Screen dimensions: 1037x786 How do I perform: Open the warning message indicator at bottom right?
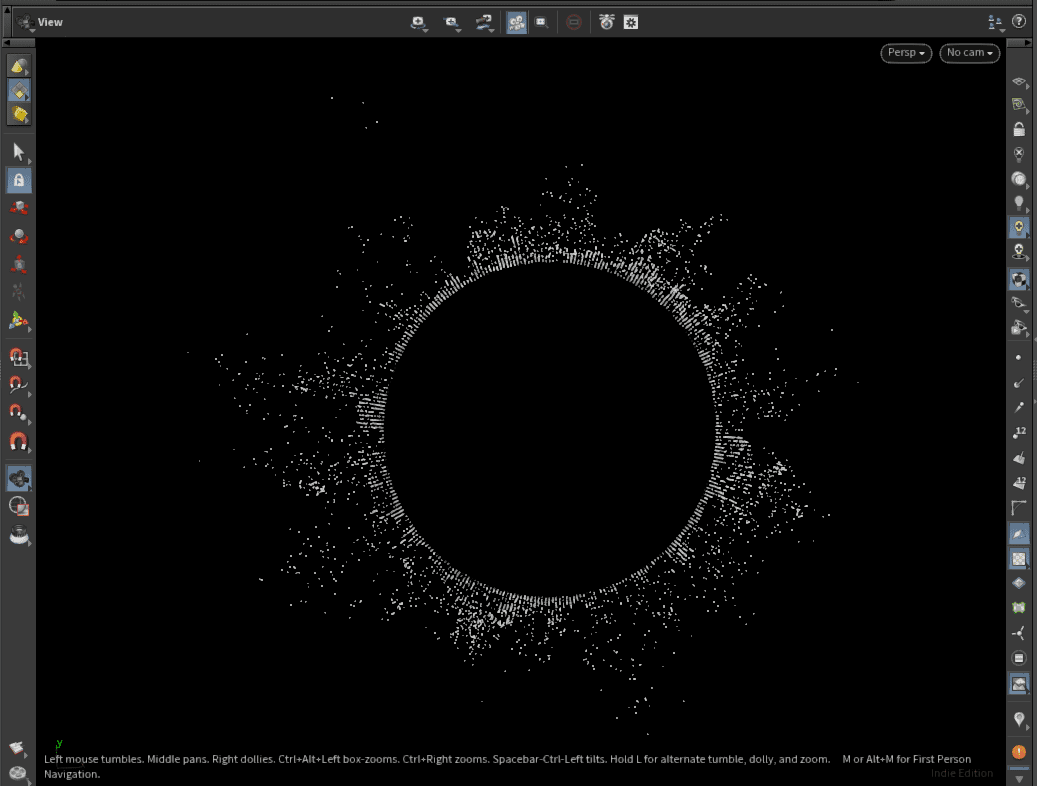(x=1018, y=751)
